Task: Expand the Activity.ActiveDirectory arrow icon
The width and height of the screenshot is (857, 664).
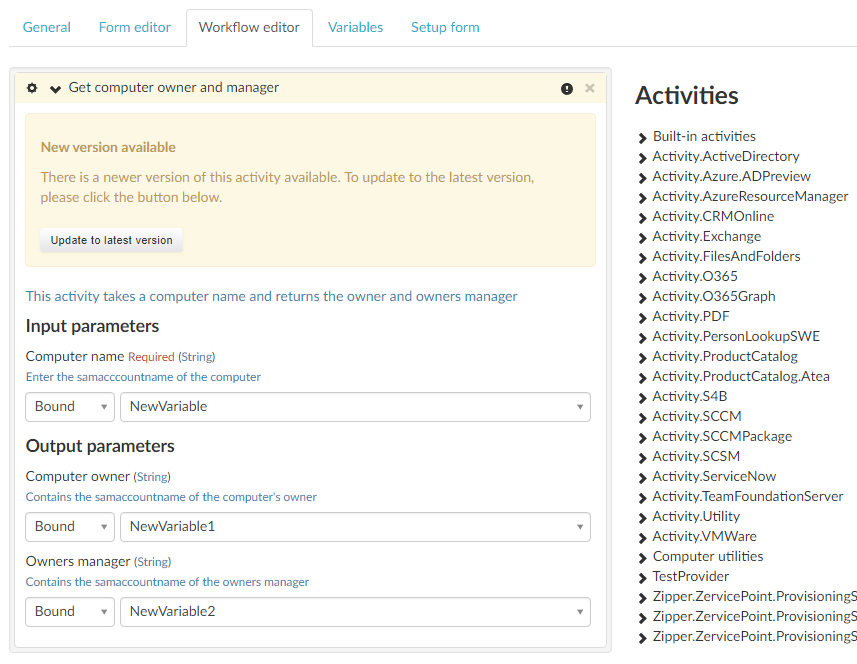Action: click(642, 157)
